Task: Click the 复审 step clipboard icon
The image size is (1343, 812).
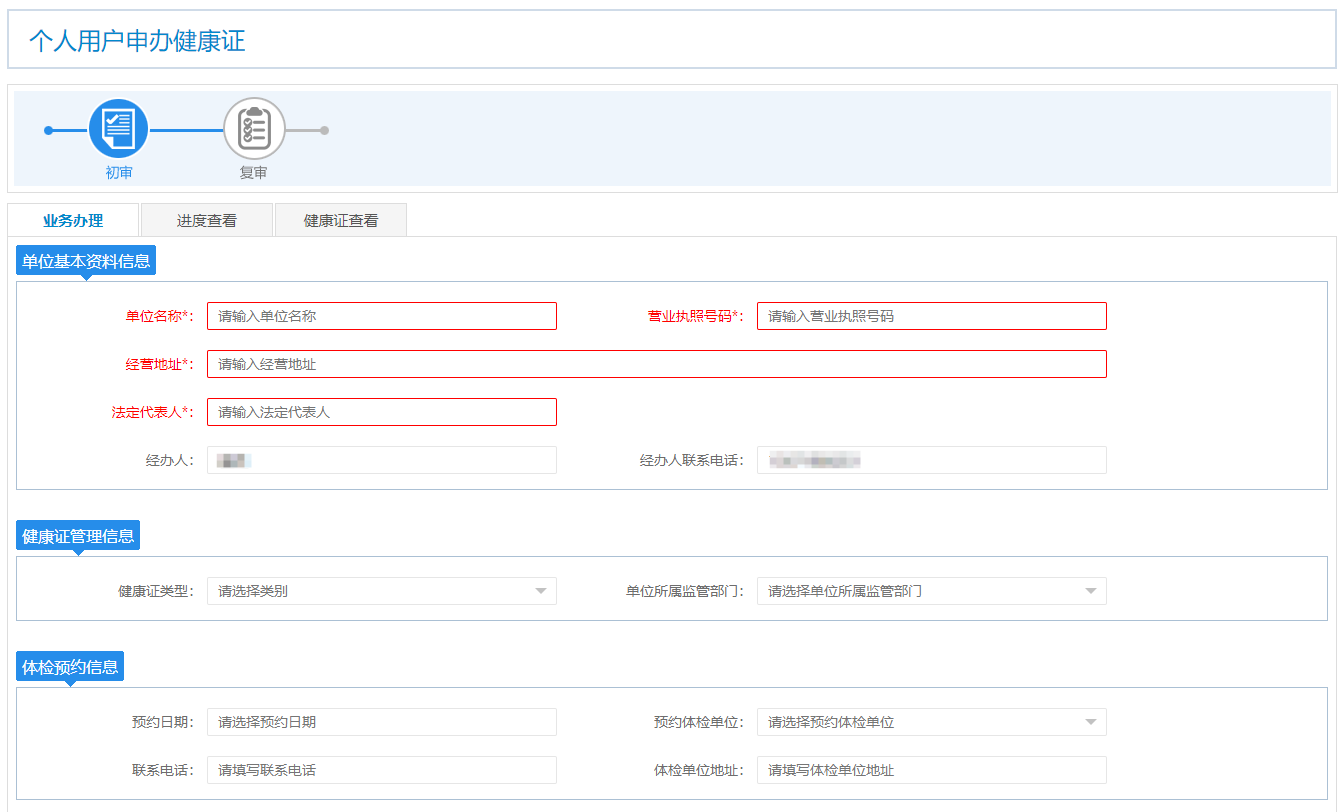Action: pyautogui.click(x=254, y=129)
